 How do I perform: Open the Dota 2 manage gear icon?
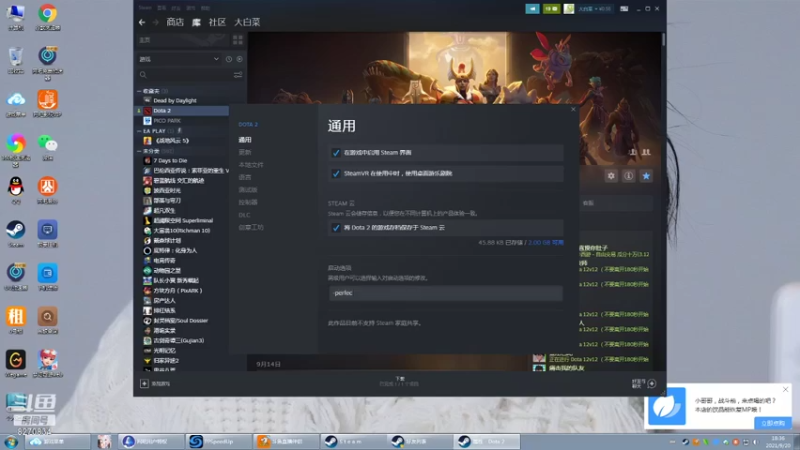[611, 176]
